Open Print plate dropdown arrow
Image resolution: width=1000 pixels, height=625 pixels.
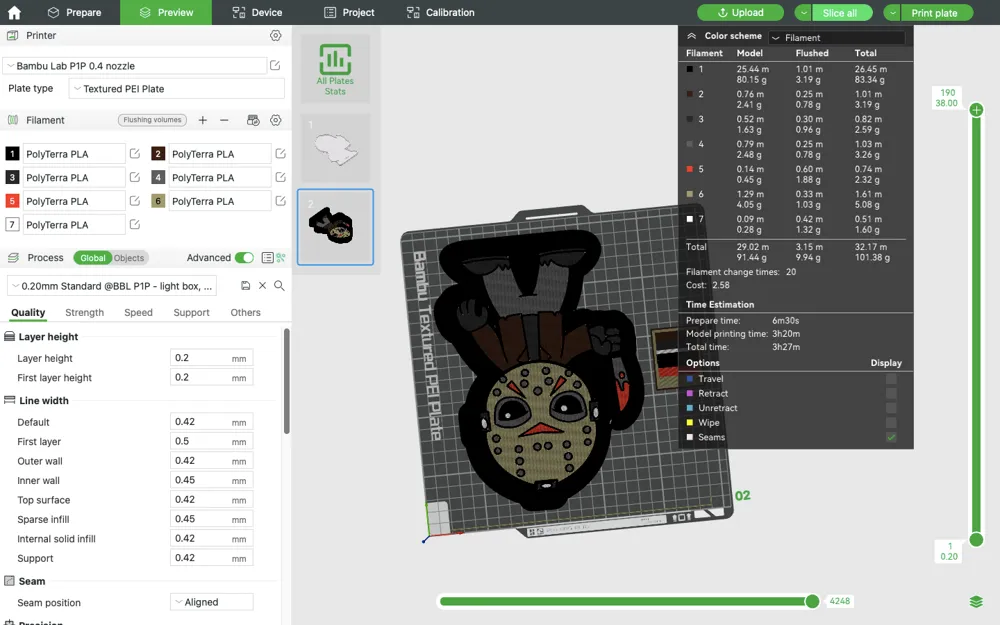coord(892,13)
